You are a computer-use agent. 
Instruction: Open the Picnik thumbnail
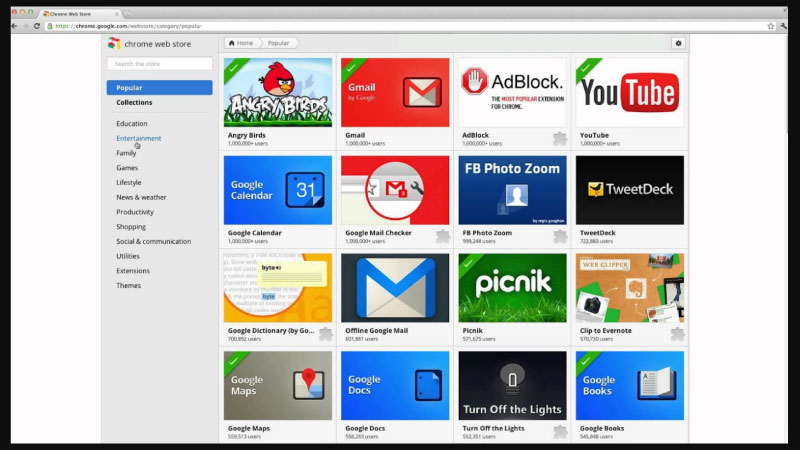pyautogui.click(x=512, y=288)
